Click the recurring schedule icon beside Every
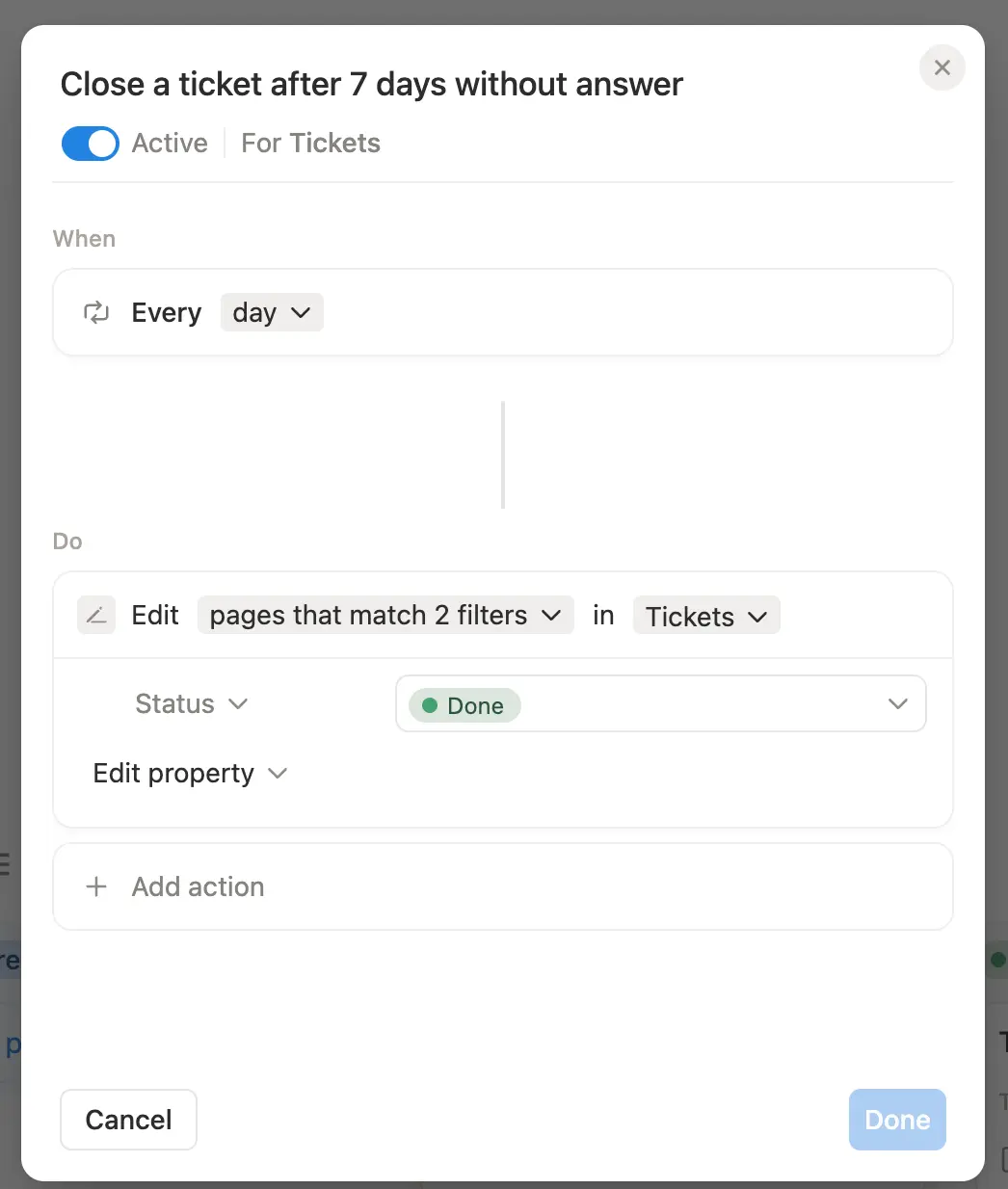Viewport: 1008px width, 1189px height. tap(96, 312)
